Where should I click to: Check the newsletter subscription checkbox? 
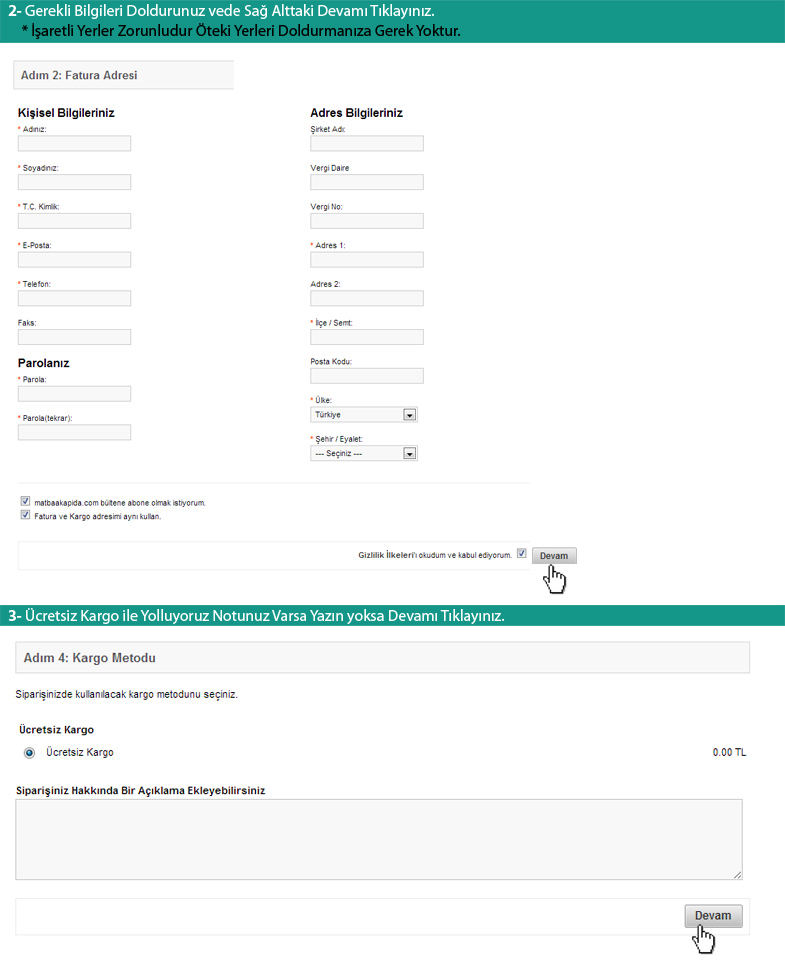pos(25,502)
